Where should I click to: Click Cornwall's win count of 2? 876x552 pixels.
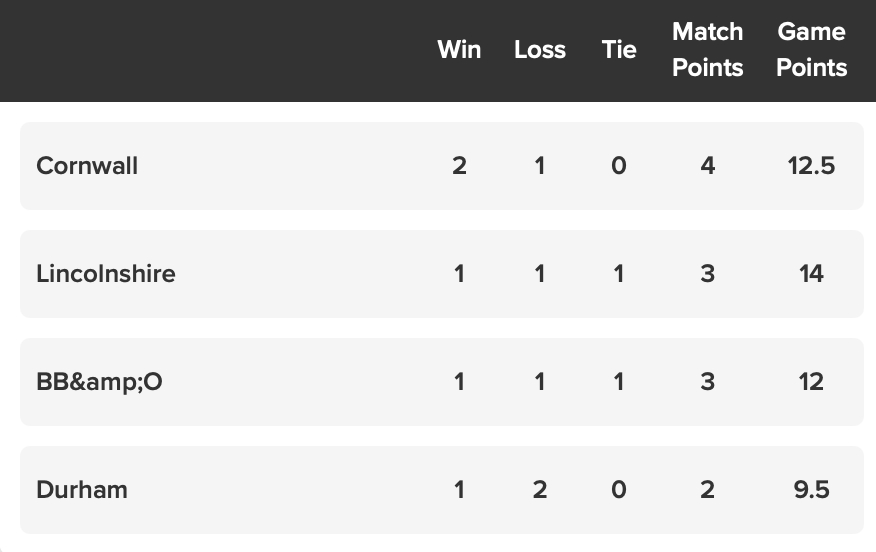459,166
